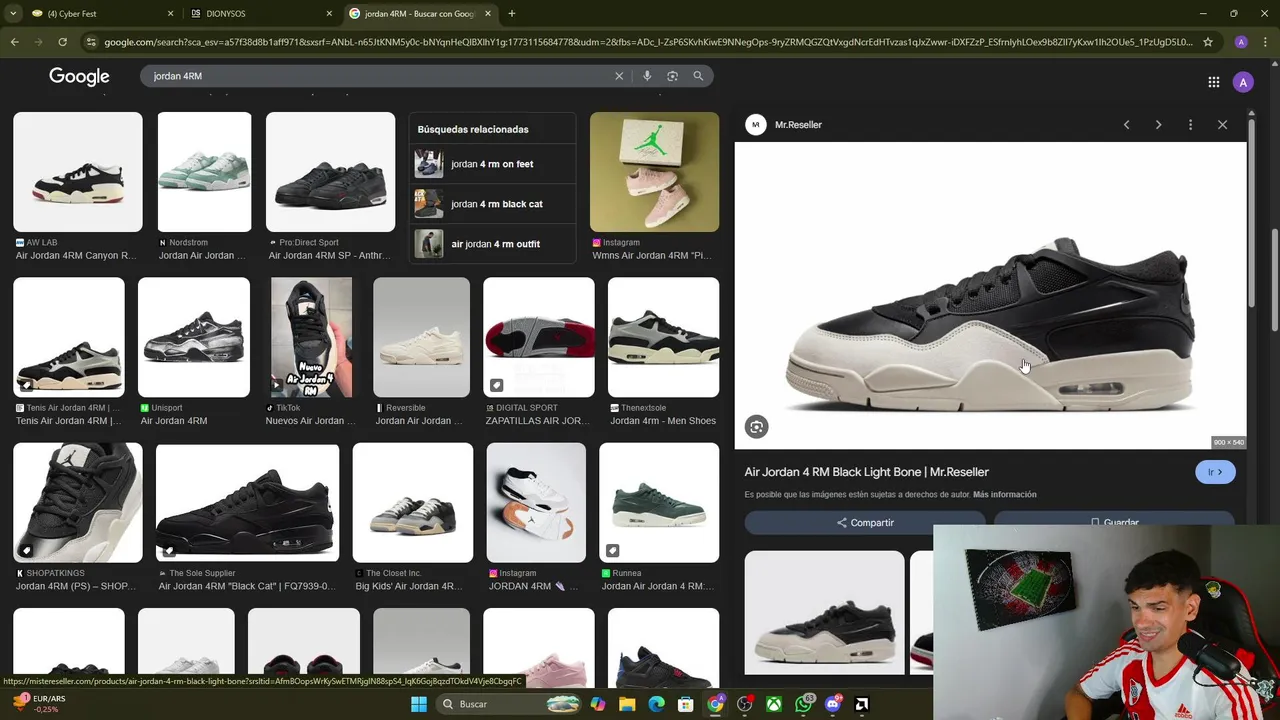The width and height of the screenshot is (1280, 720).
Task: Open preview panel more options menu
Action: click(x=1190, y=125)
